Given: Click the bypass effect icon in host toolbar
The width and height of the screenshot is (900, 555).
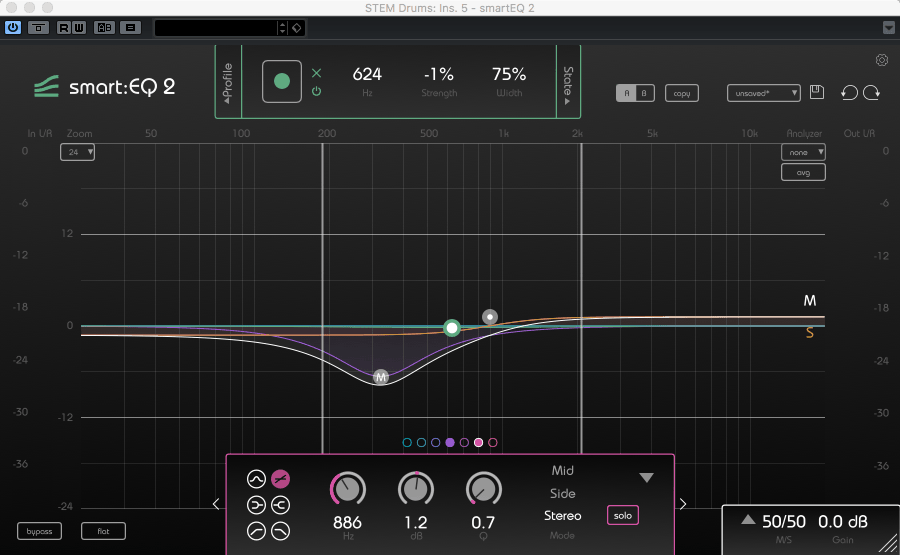Looking at the screenshot, I should tap(38, 27).
